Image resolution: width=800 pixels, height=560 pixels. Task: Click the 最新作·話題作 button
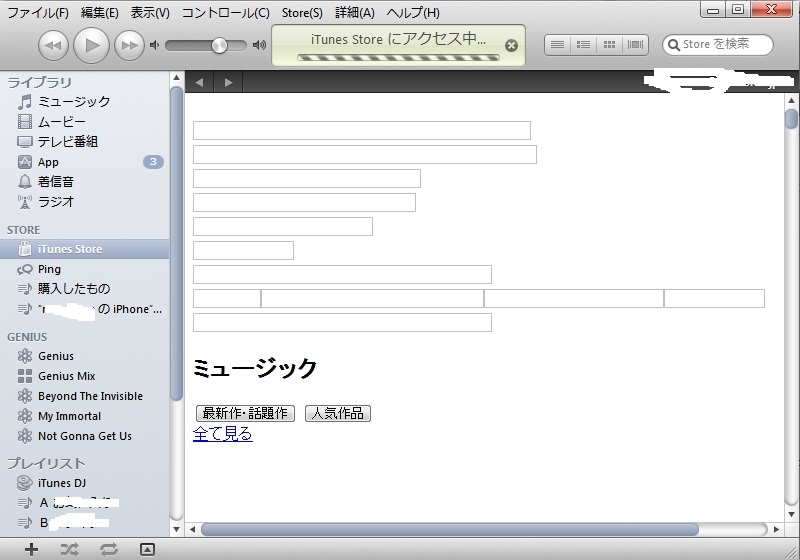click(245, 413)
